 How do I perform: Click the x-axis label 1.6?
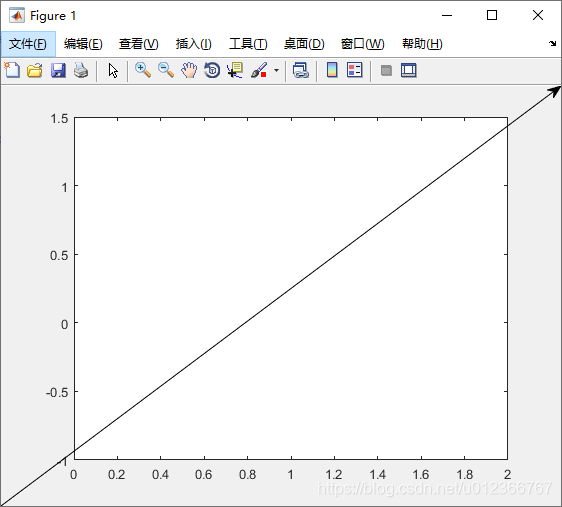click(x=421, y=475)
